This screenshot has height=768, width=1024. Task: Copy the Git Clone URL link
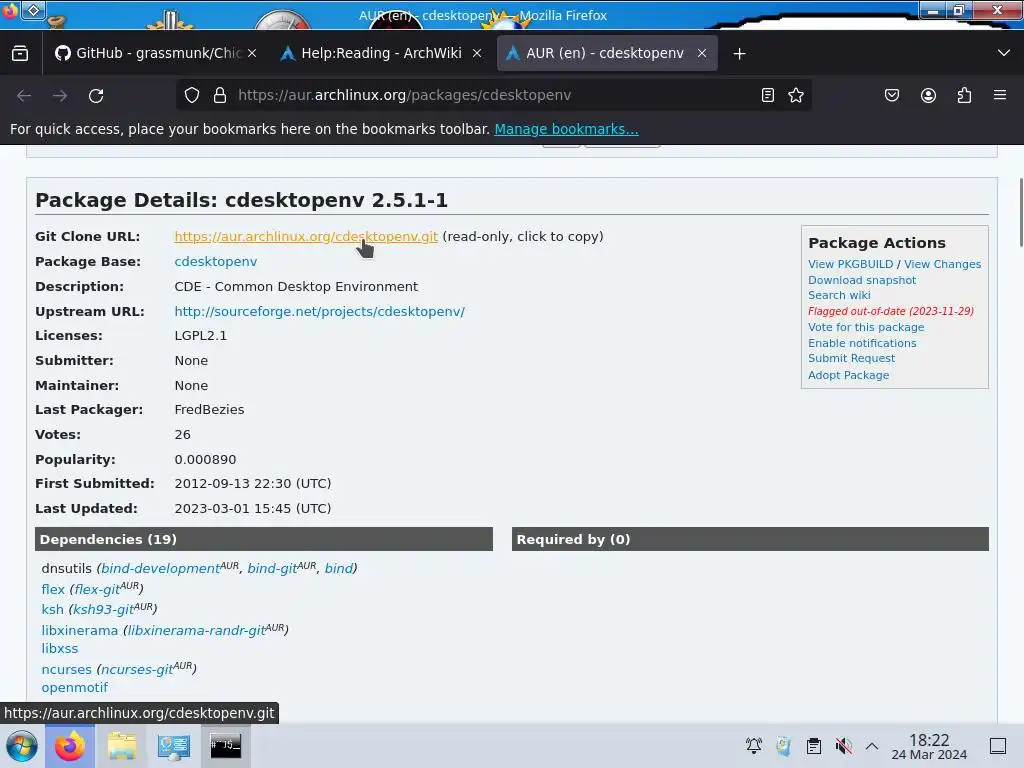coord(306,236)
